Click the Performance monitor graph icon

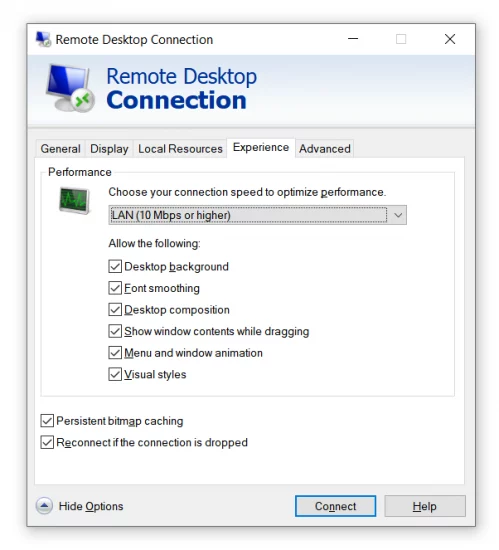[74, 201]
